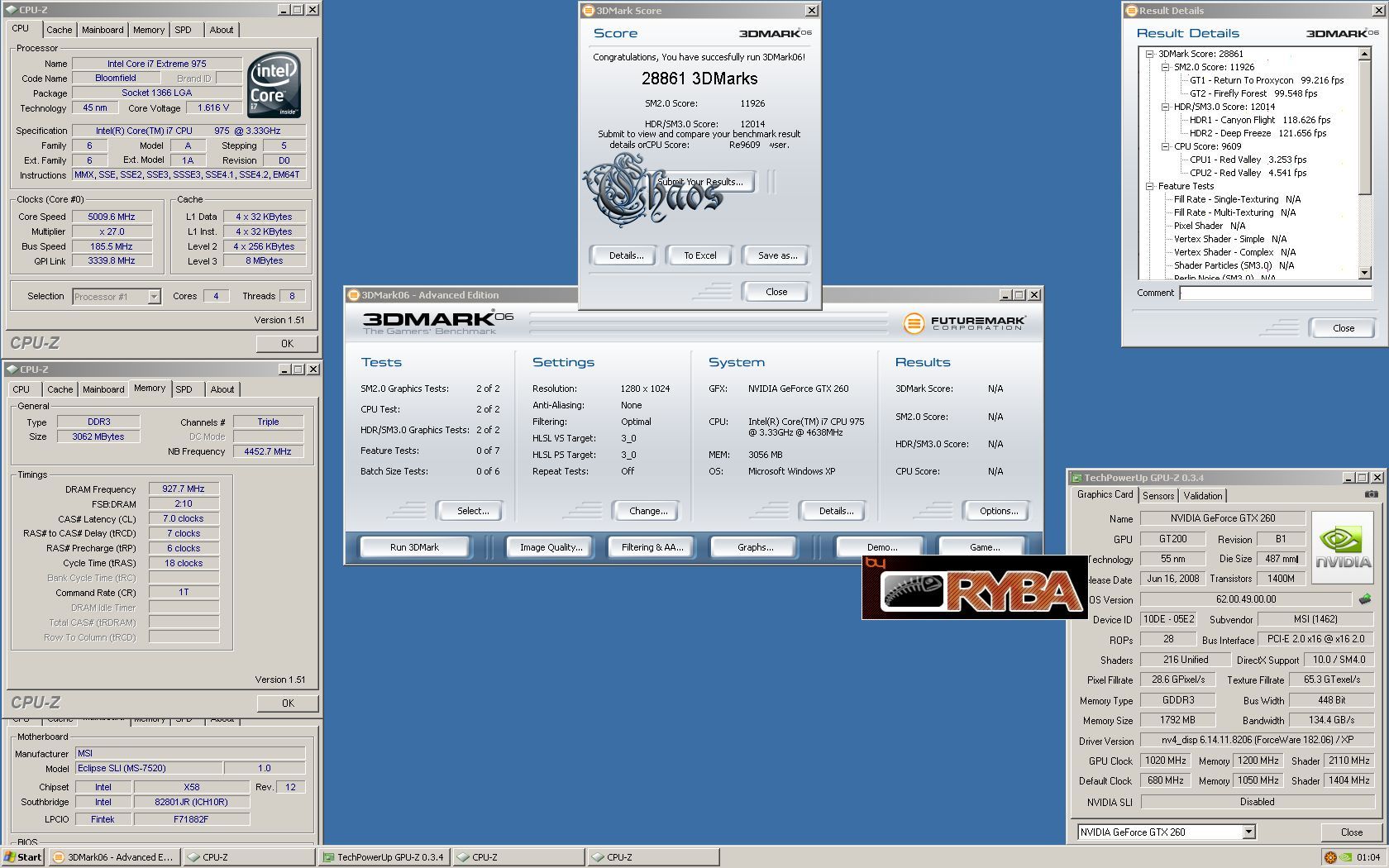Collapse the 3DMark Score tree node
The width and height of the screenshot is (1389, 868).
(x=1149, y=54)
